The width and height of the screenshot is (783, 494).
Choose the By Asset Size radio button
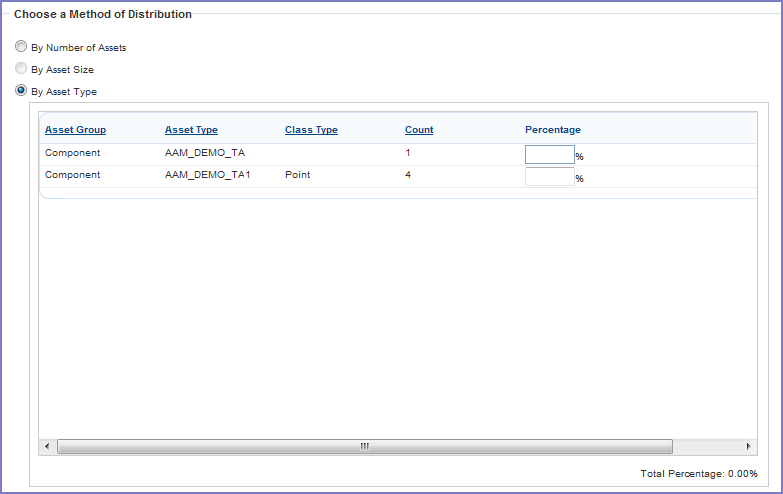coord(21,69)
